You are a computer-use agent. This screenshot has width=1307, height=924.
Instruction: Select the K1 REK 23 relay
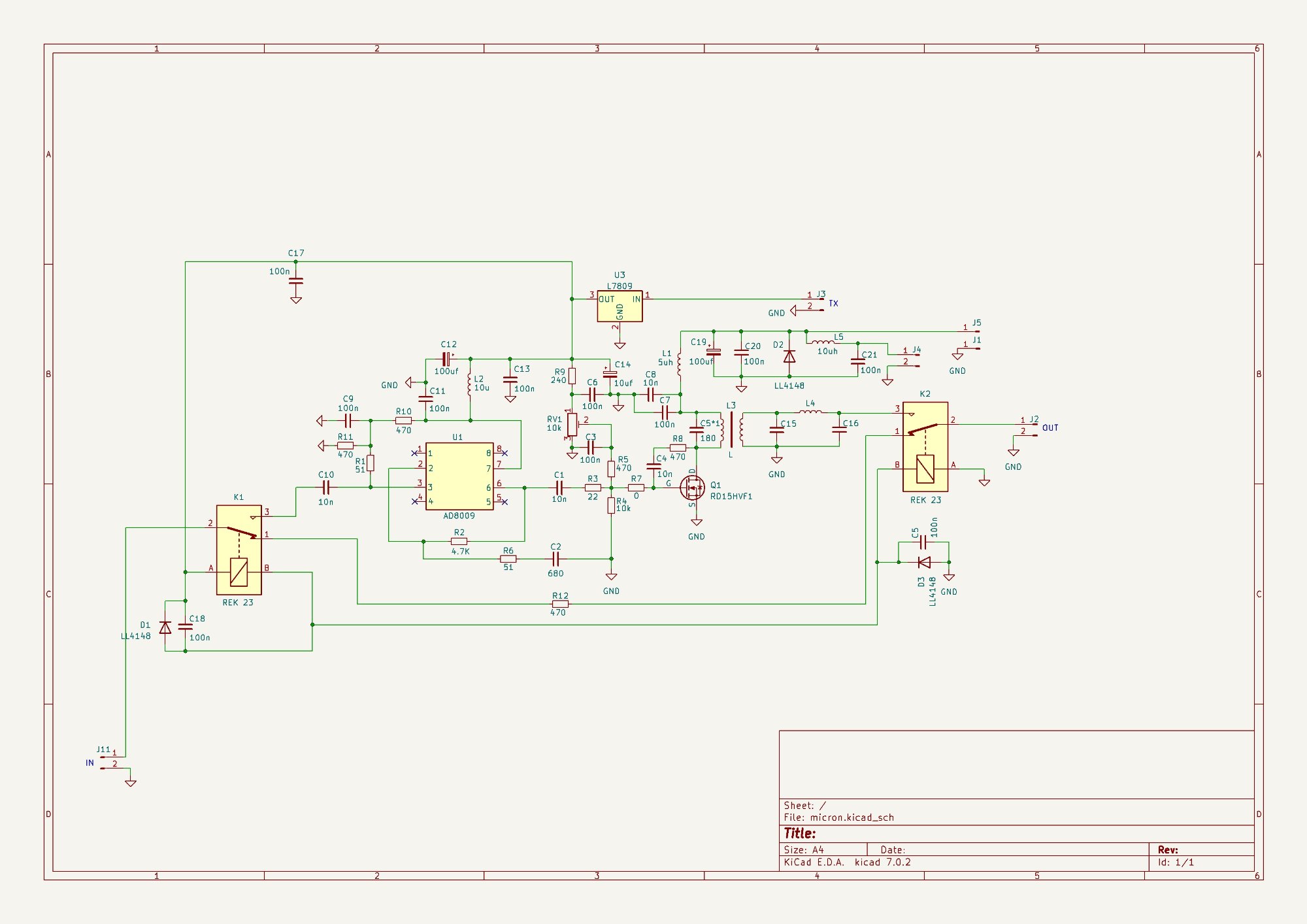point(239,550)
